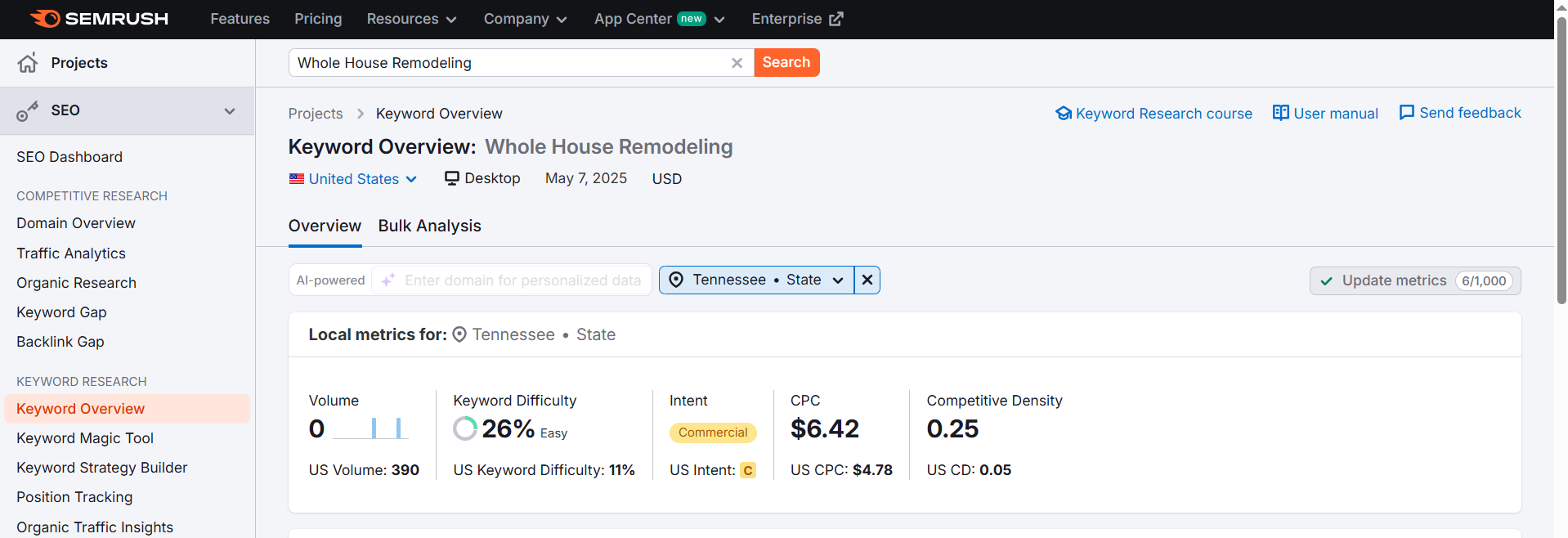Click the Keyword Research course graduation icon

(1064, 114)
